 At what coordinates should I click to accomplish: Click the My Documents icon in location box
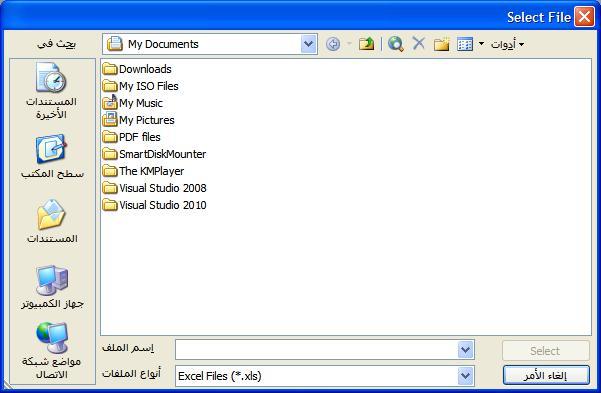coord(115,44)
